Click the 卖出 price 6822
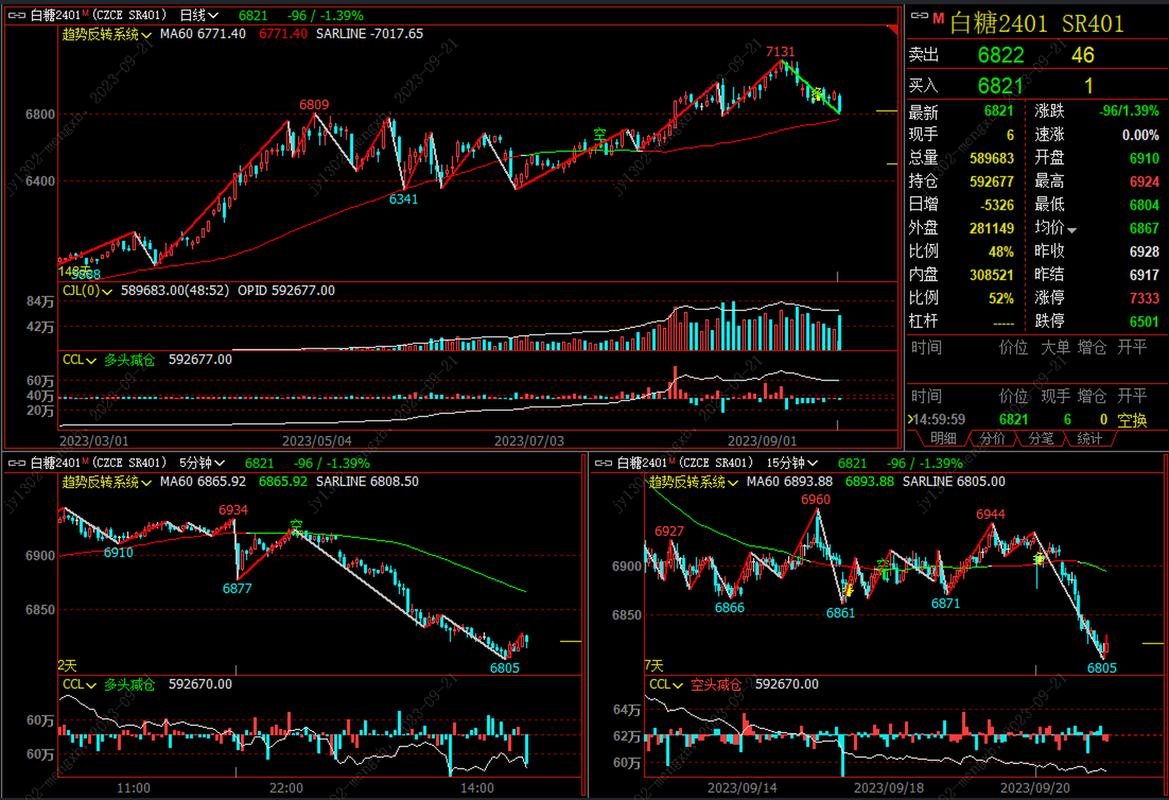Image resolution: width=1169 pixels, height=800 pixels. pos(1000,55)
